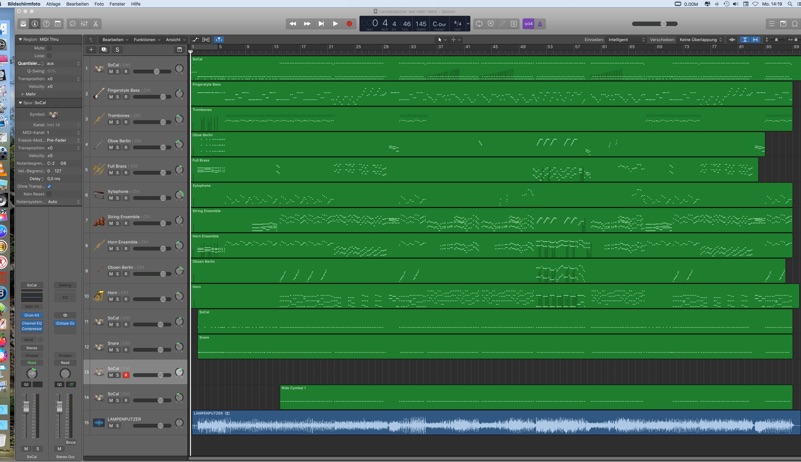Toggle the region Mute checkbox in inspector

coord(50,48)
